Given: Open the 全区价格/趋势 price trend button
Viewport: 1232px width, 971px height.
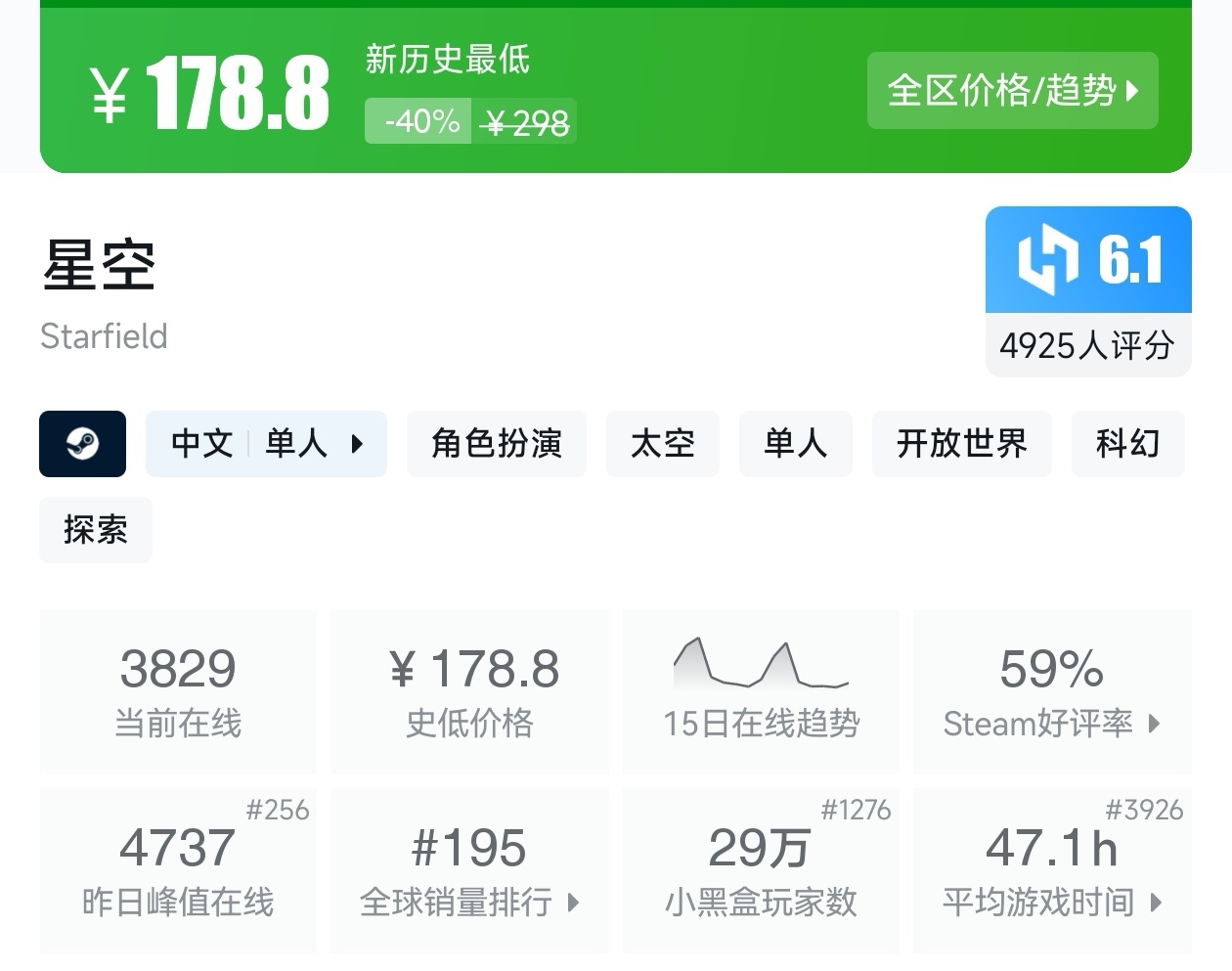Looking at the screenshot, I should tap(1012, 91).
